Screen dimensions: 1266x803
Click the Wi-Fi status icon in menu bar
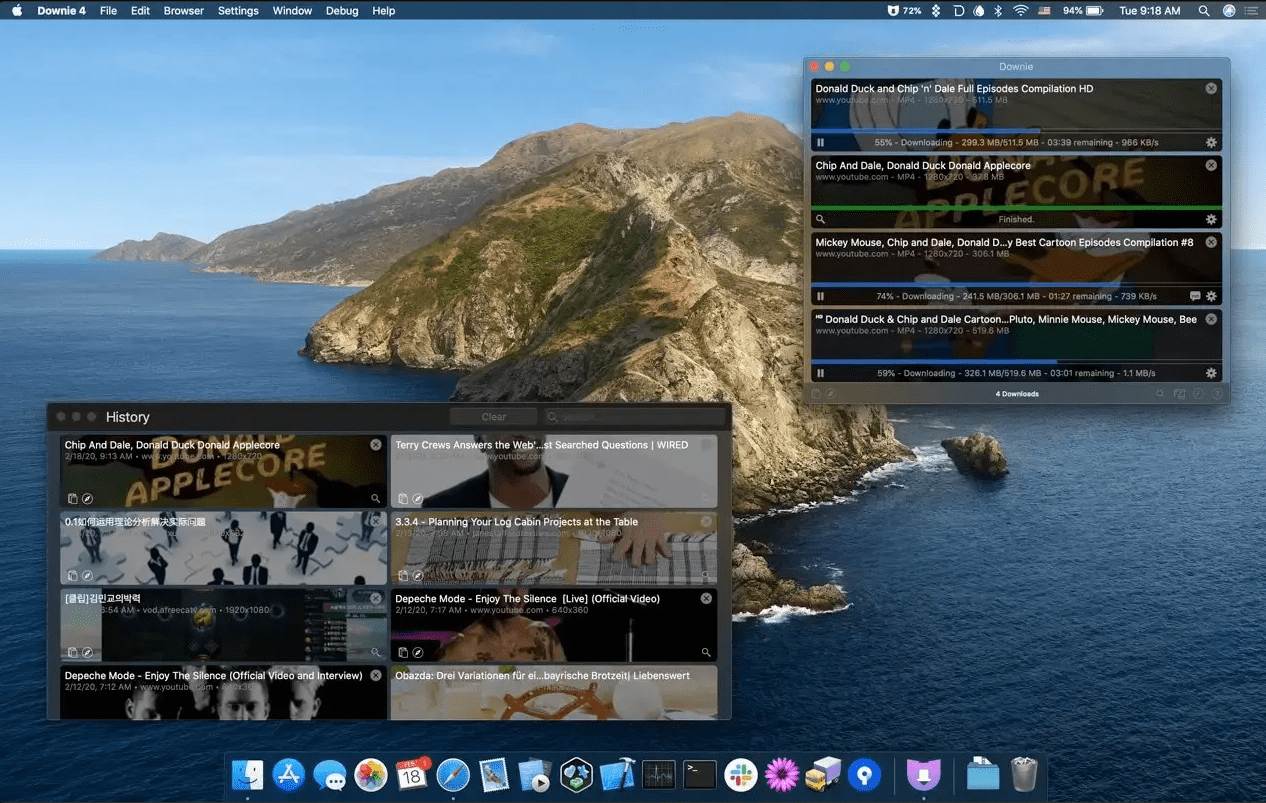point(1021,11)
